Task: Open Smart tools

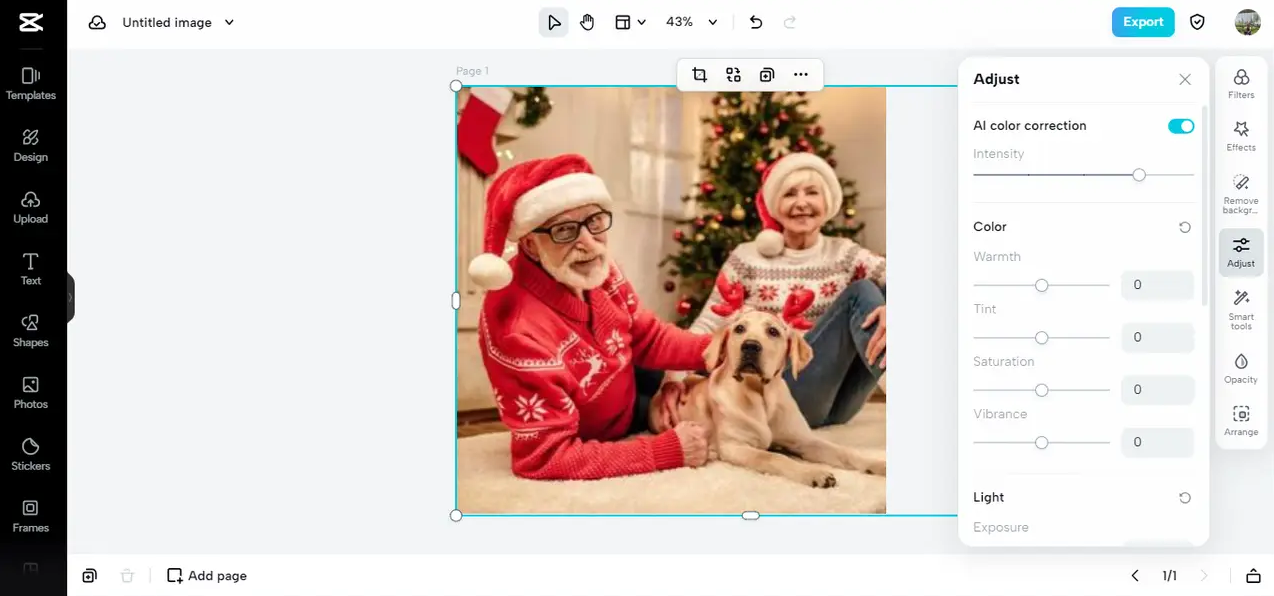Action: click(1241, 310)
